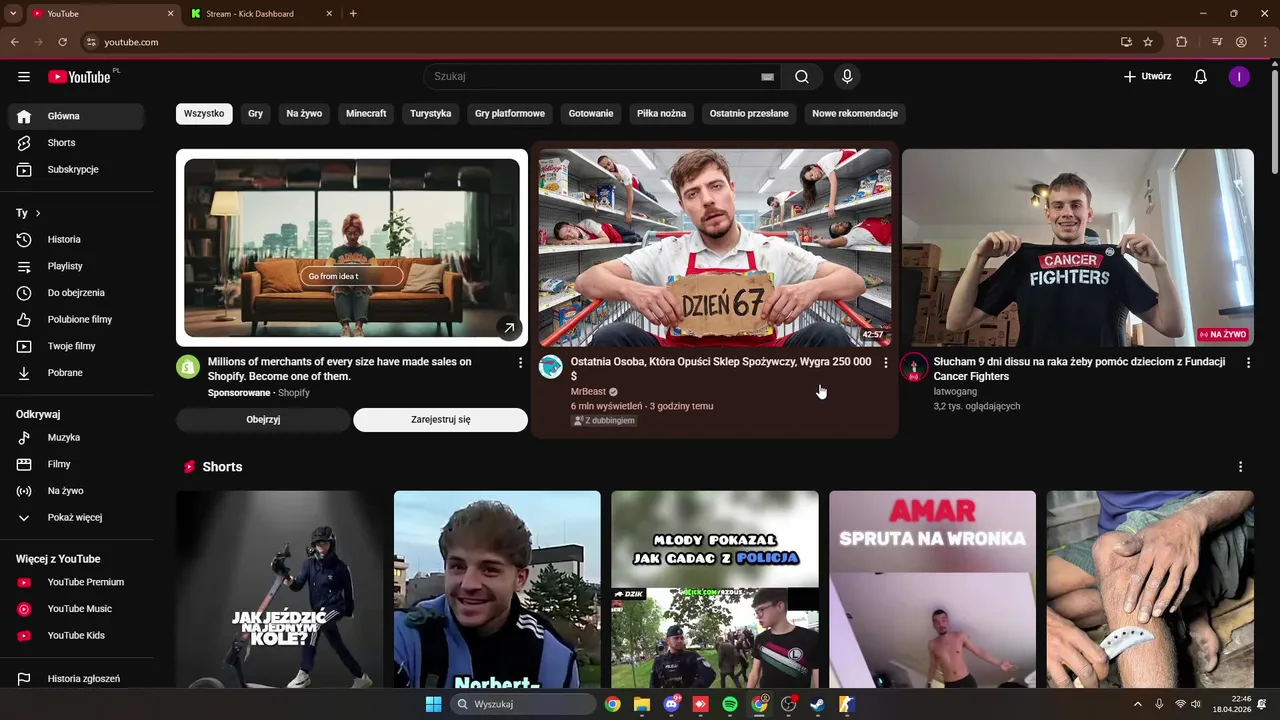Open the Młody pokazał jak gadać Short
The height and width of the screenshot is (720, 1280).
[x=715, y=589]
